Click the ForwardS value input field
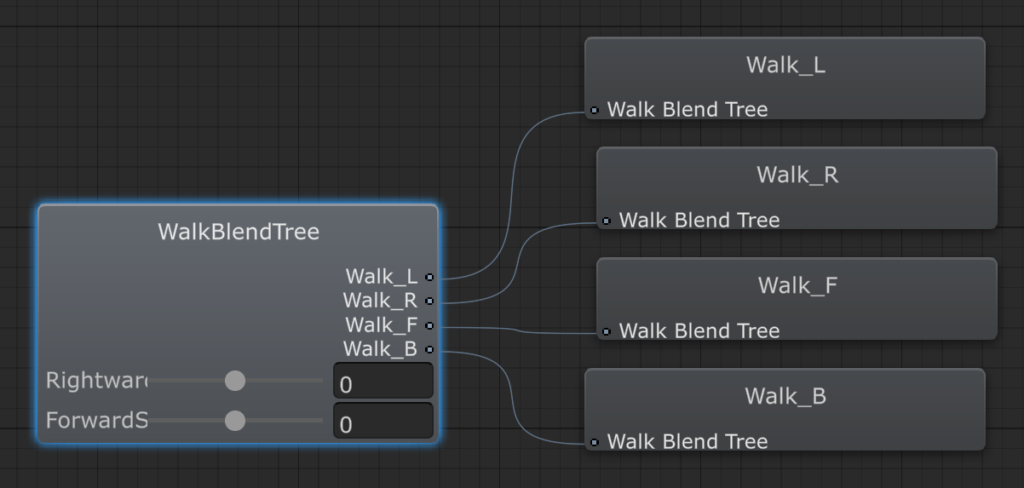 [383, 422]
